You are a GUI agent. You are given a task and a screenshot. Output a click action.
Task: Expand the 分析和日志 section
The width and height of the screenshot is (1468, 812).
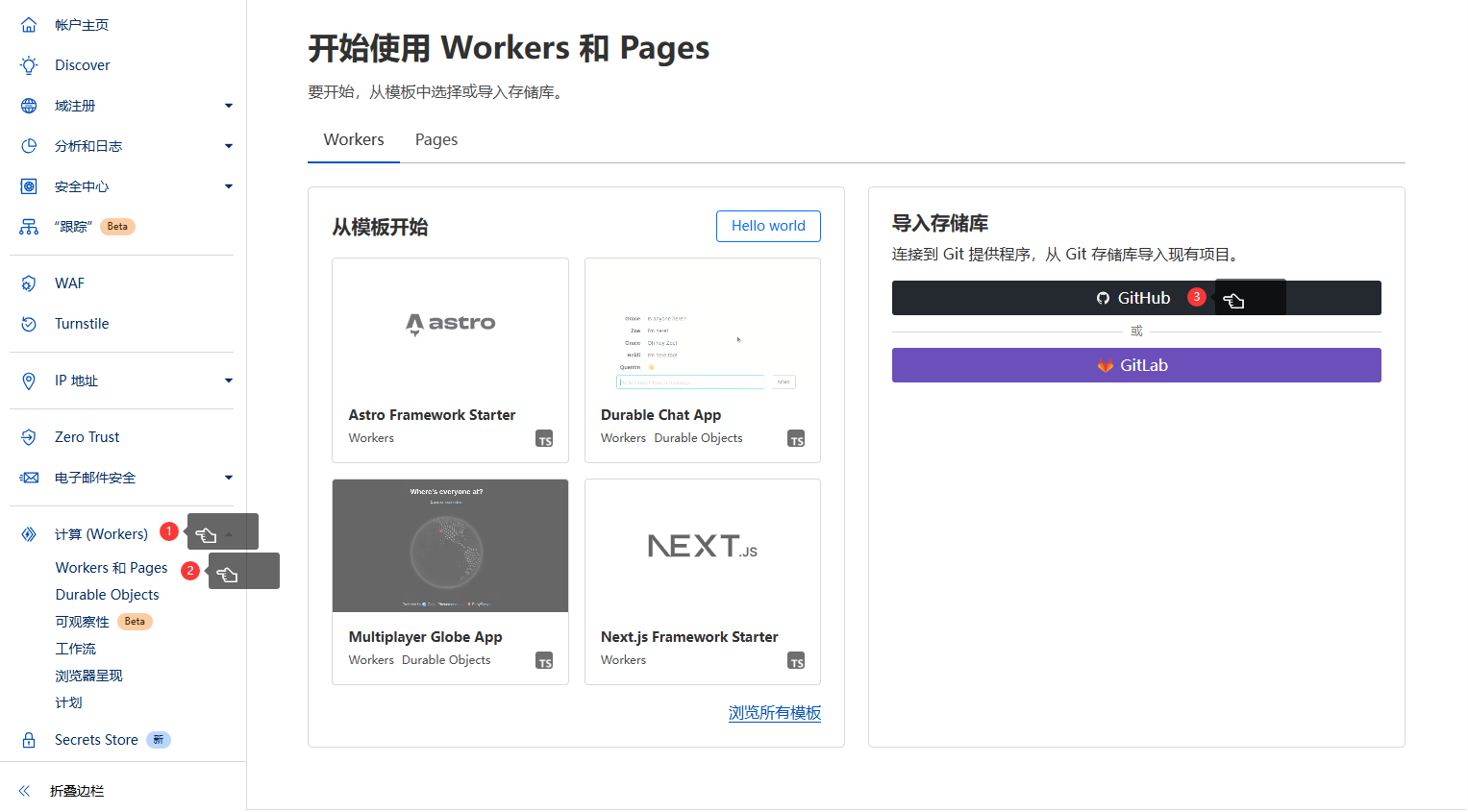click(228, 145)
